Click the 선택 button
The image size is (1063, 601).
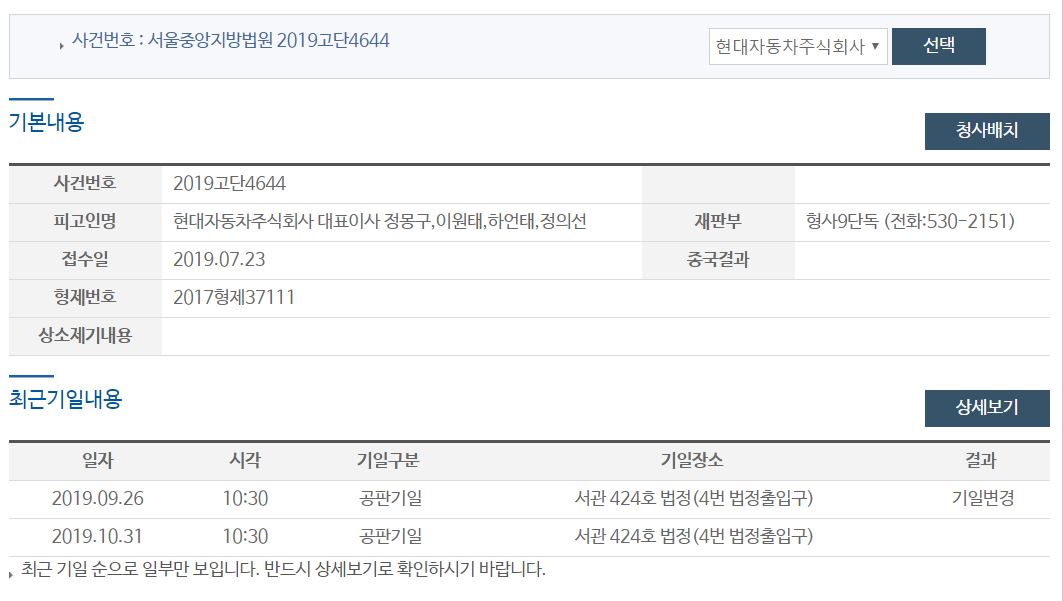click(938, 46)
